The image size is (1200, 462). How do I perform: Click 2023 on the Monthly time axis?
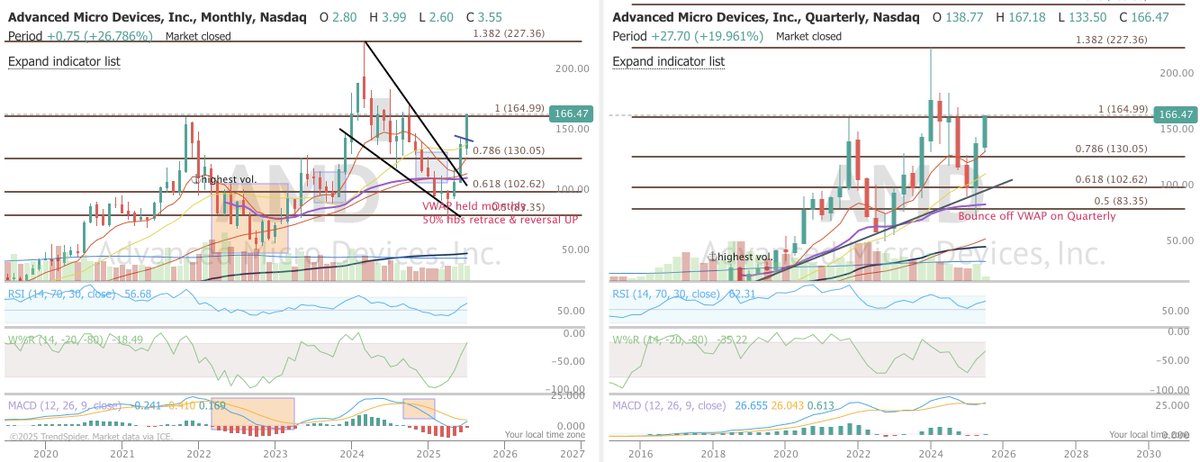point(274,452)
